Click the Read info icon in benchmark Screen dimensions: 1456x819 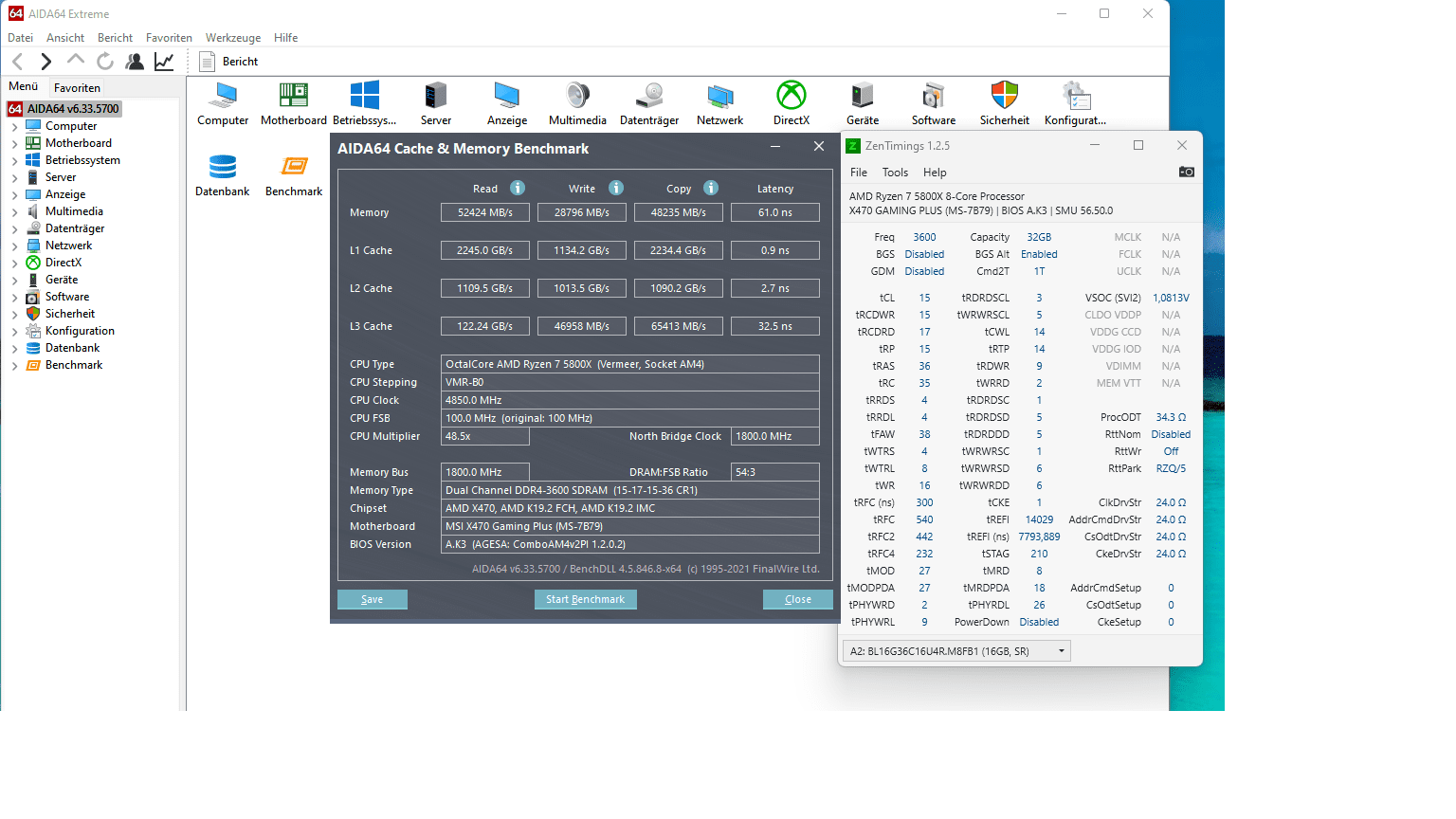click(x=518, y=188)
